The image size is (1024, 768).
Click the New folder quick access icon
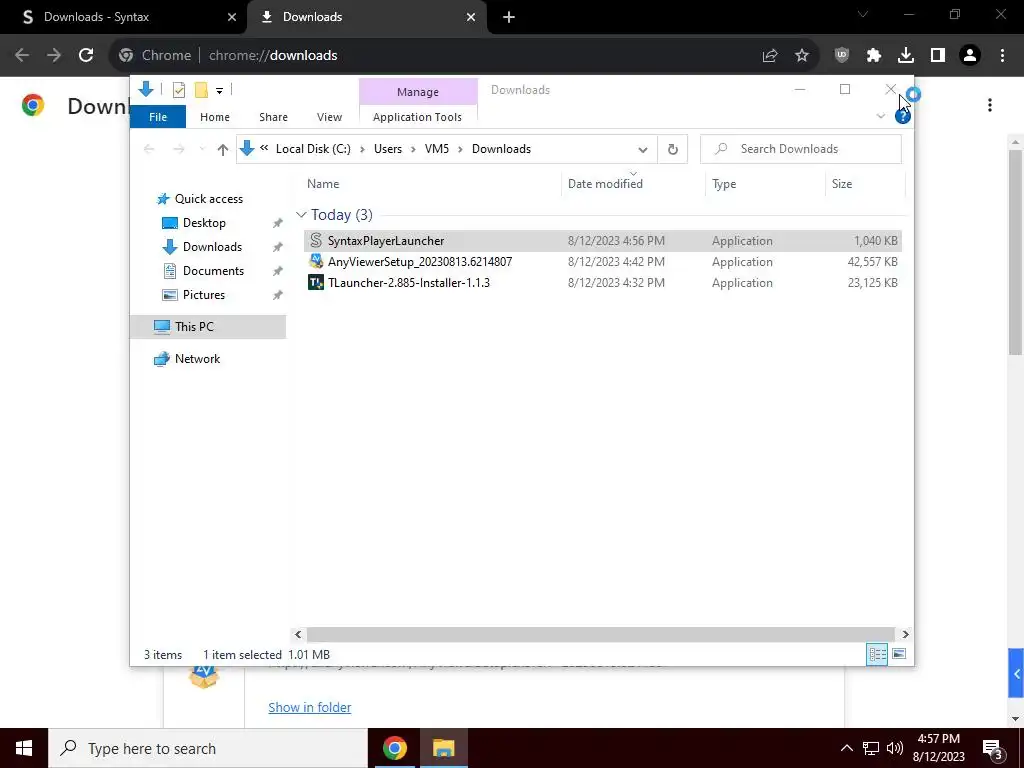tap(201, 90)
